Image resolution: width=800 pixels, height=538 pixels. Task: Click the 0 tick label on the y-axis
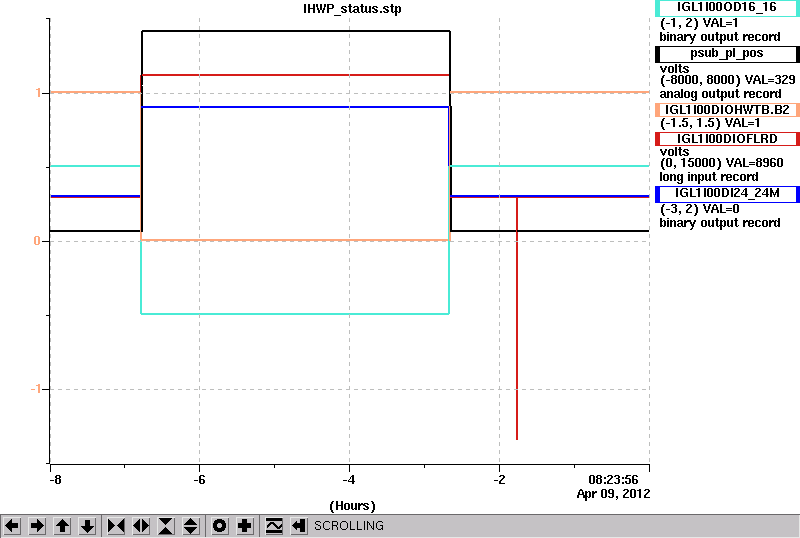tap(37, 241)
